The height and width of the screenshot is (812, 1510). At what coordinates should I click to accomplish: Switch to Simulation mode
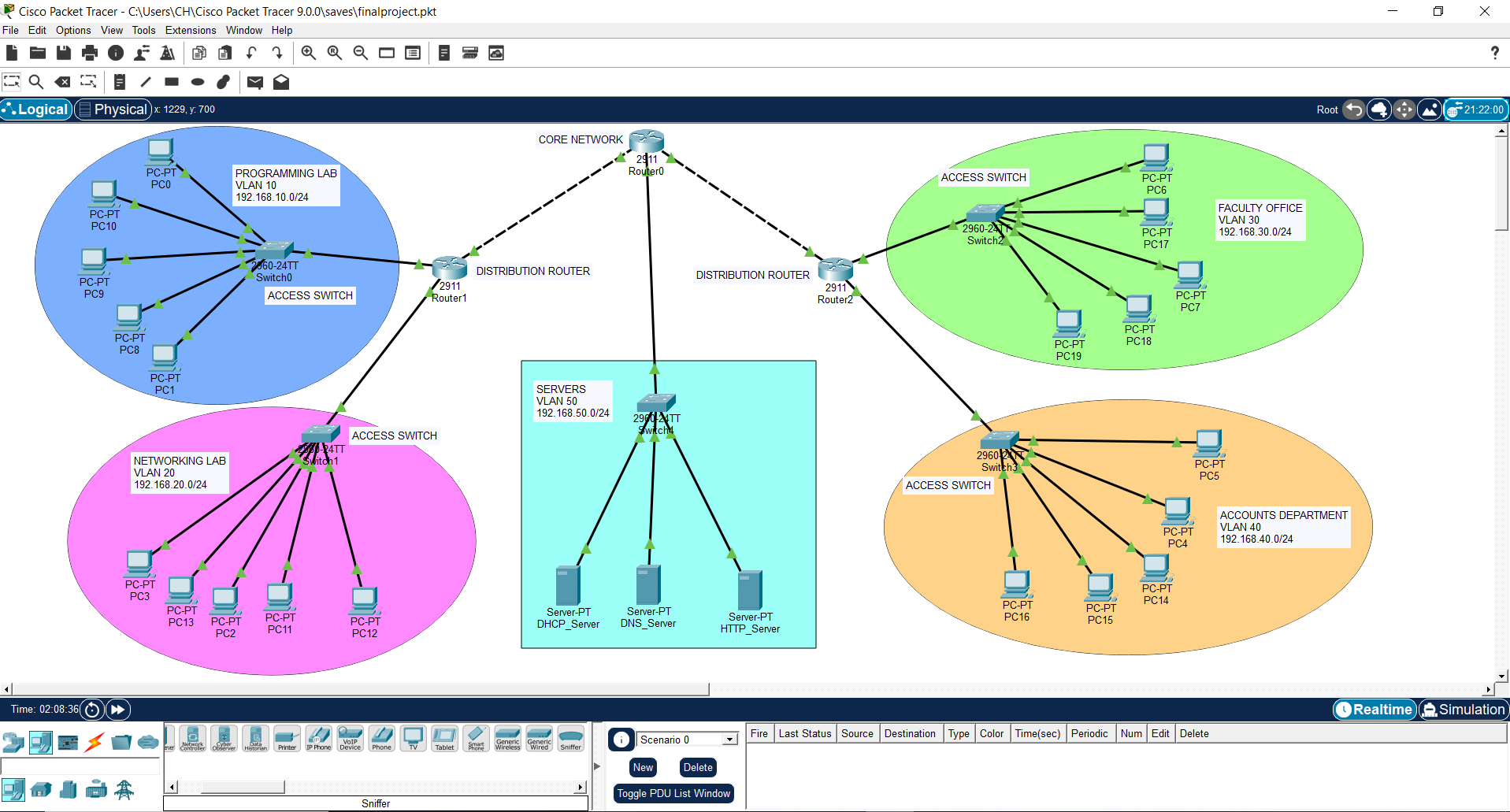point(1464,710)
